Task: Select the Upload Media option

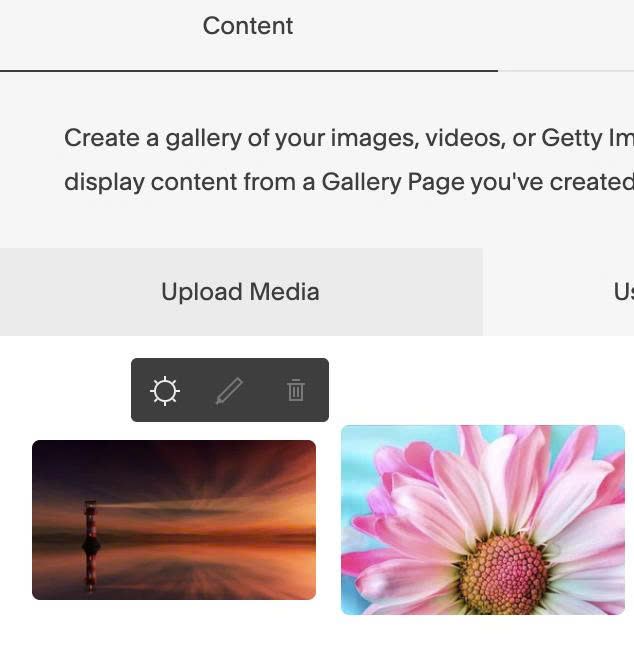Action: (241, 292)
